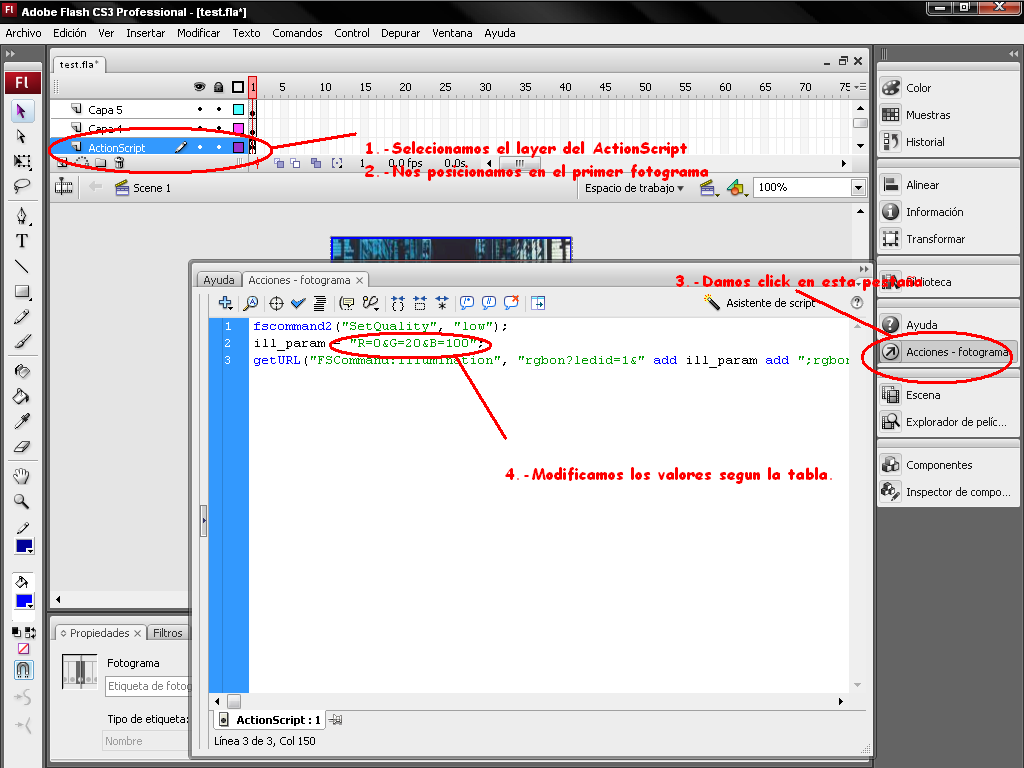Click Add new item to script plus icon
The image size is (1024, 768).
225,303
